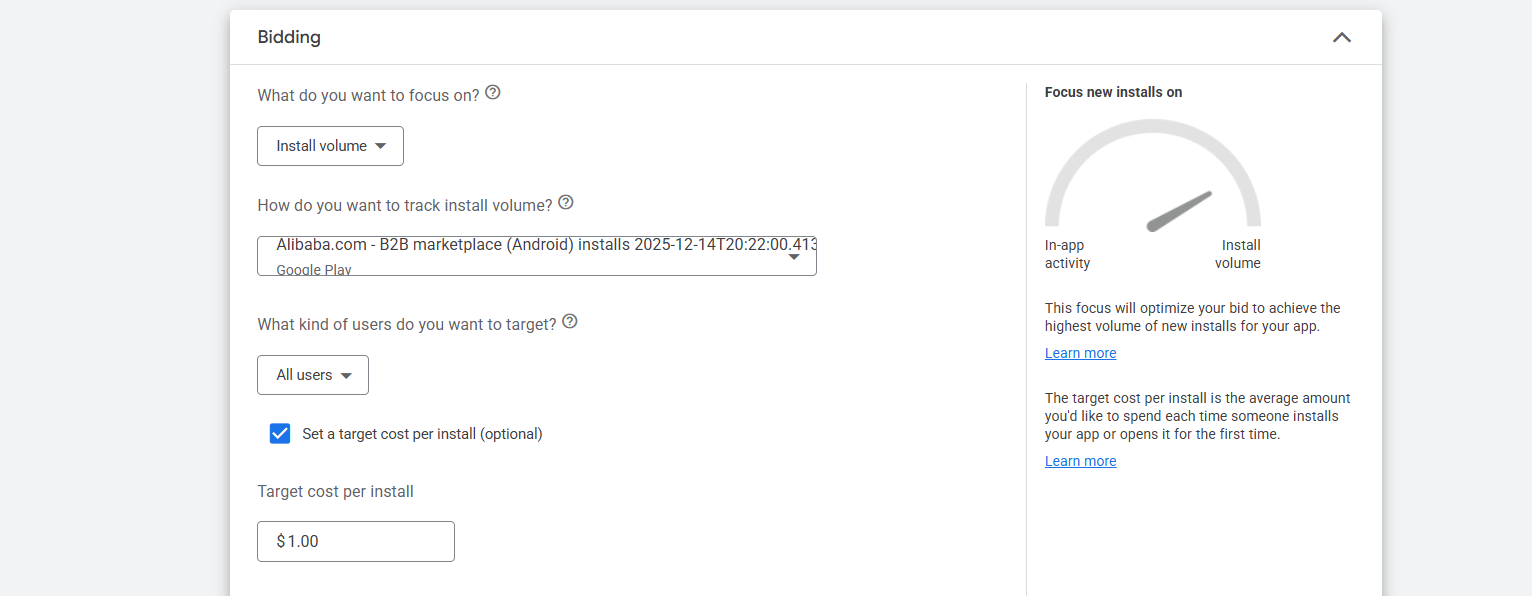1532x596 pixels.
Task: Click the arrow in Install volume dropdown
Action: (x=381, y=146)
